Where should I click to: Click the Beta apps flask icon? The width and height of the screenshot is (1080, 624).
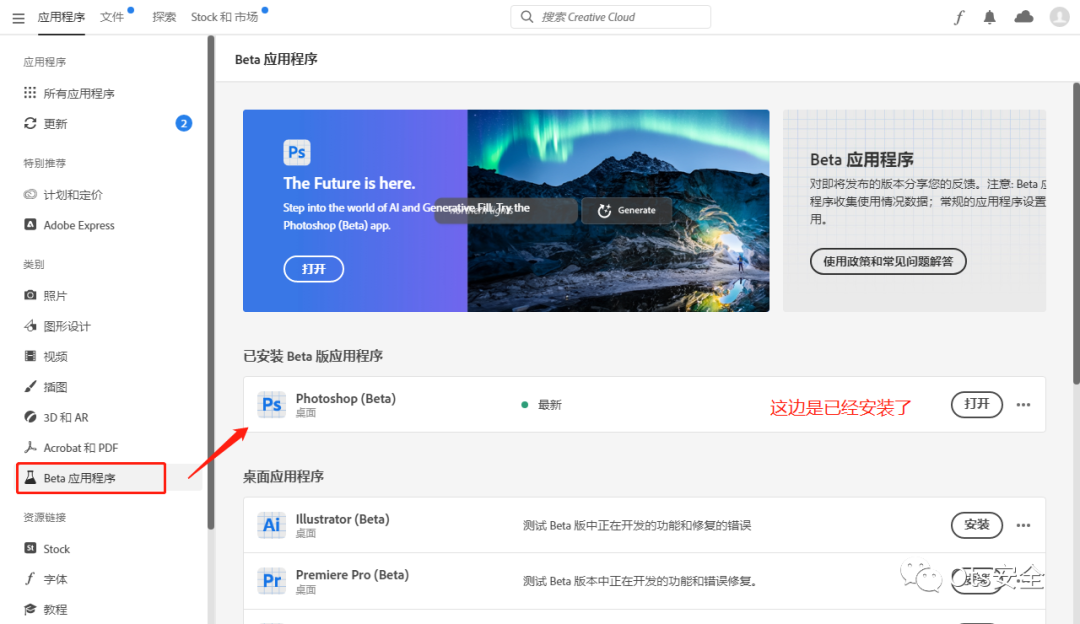tap(30, 477)
